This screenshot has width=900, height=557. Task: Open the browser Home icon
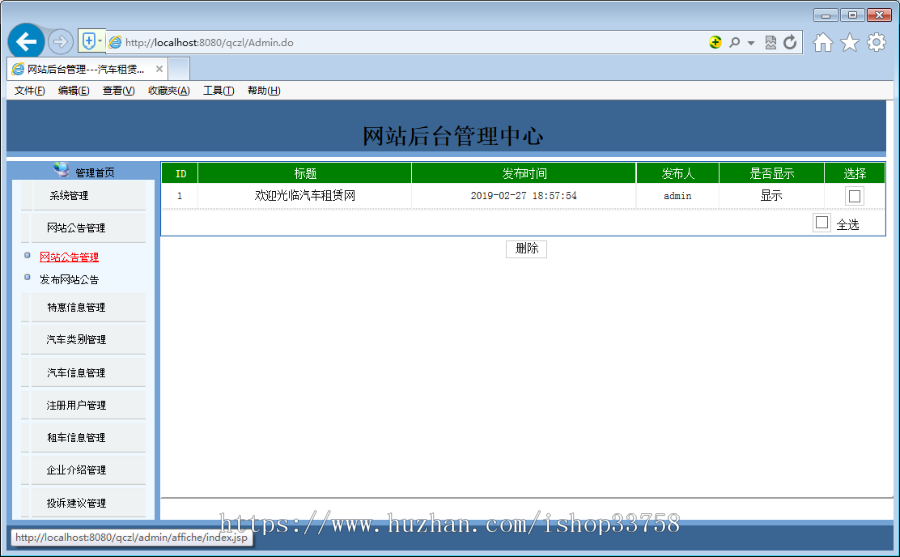click(823, 42)
